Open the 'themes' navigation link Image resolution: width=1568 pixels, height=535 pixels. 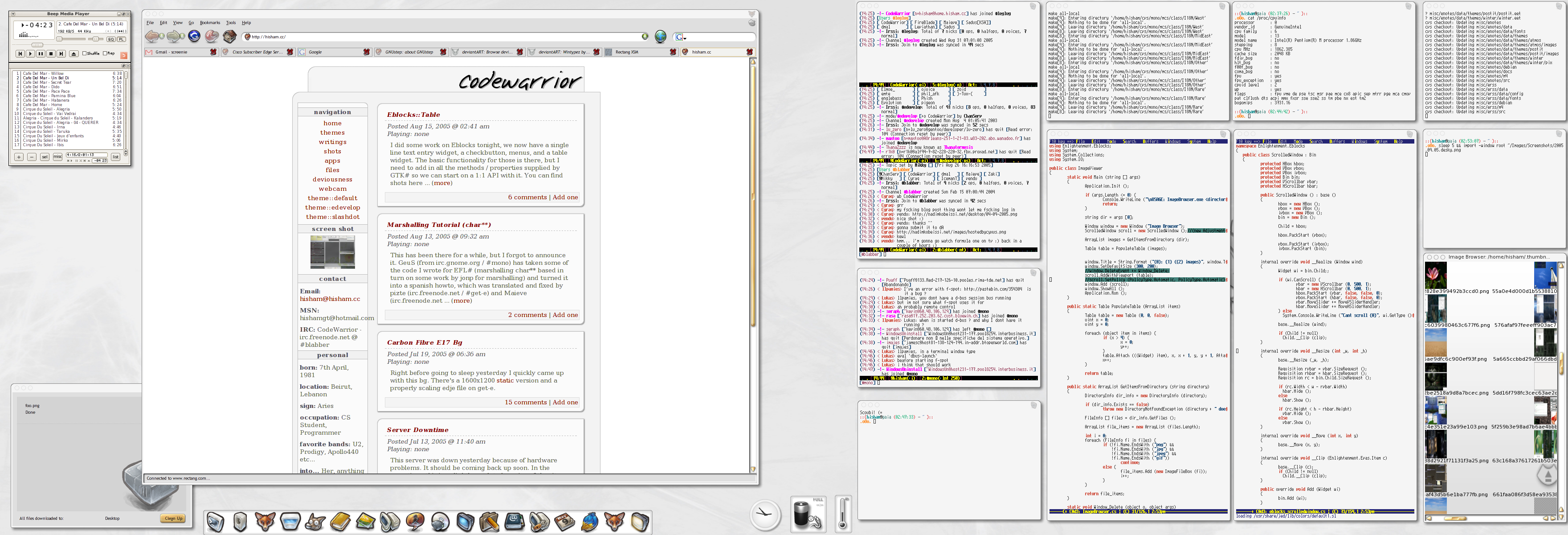point(332,133)
